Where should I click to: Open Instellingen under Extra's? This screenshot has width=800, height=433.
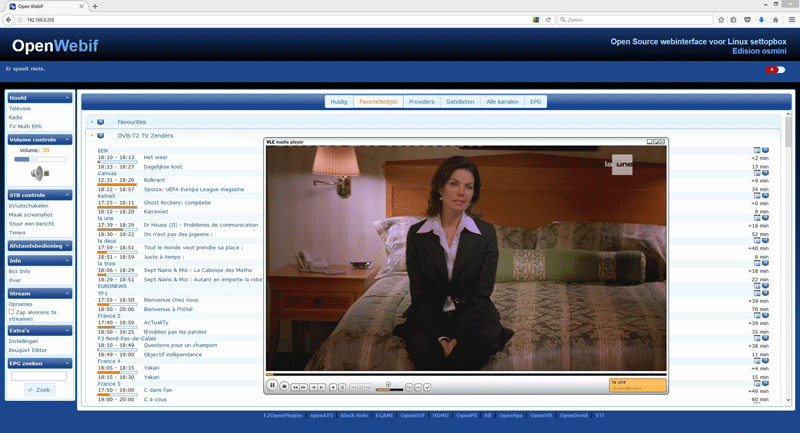23,341
